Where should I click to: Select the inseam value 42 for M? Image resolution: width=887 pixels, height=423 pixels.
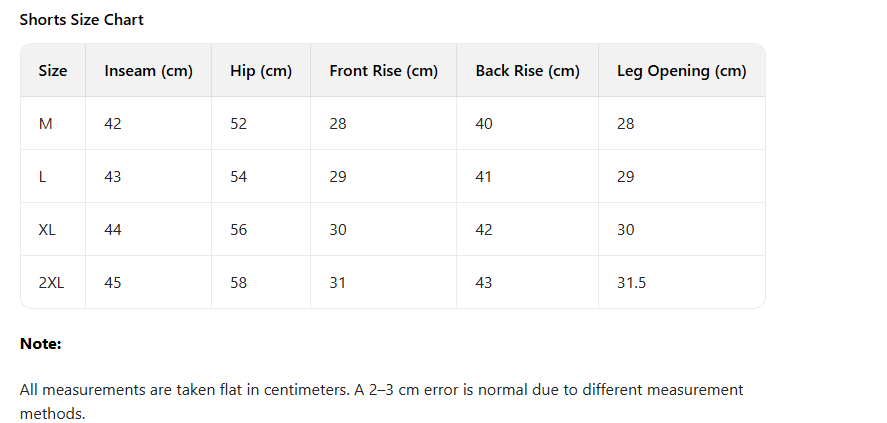pos(113,124)
